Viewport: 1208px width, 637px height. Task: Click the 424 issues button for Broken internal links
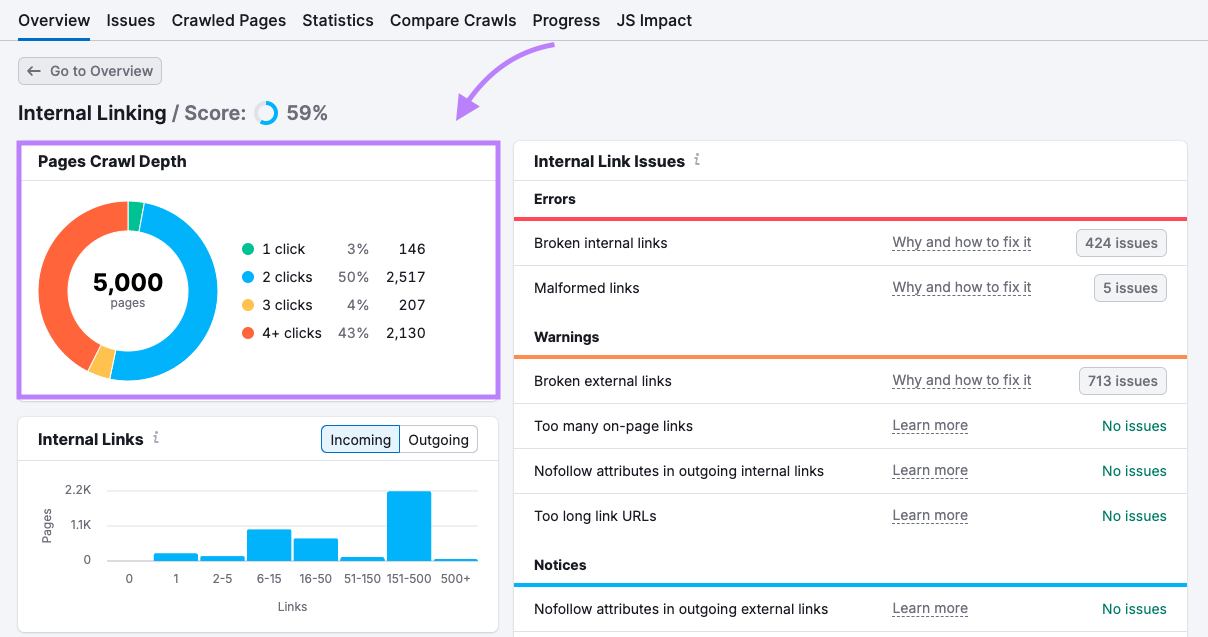pyautogui.click(x=1121, y=242)
